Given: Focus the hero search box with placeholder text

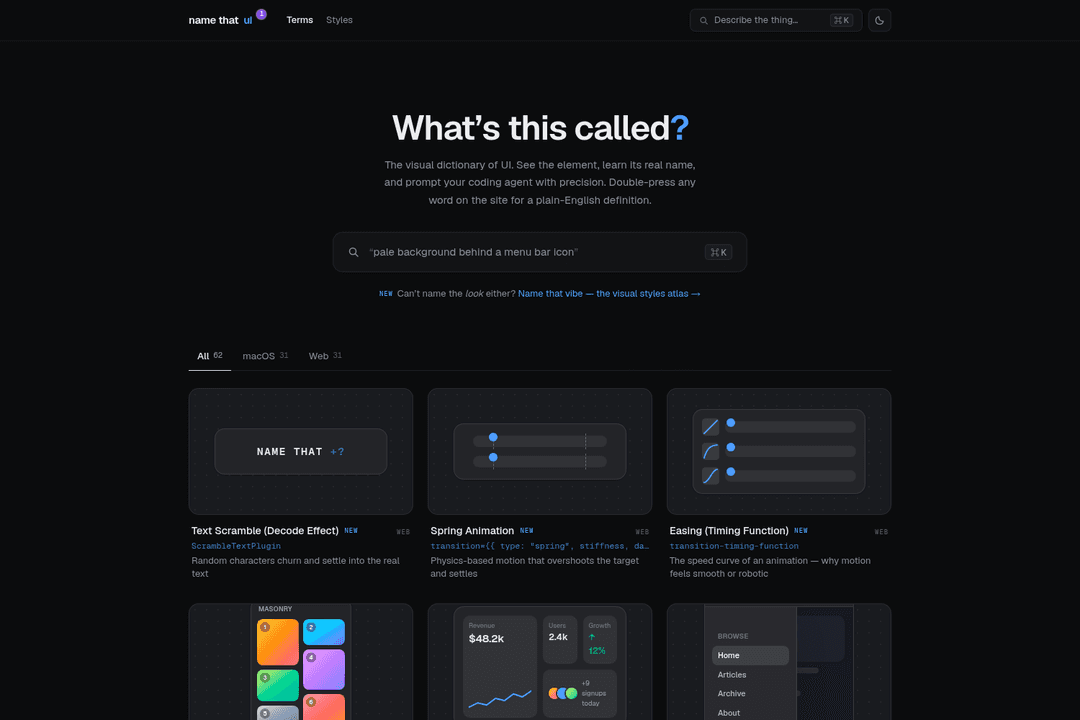Looking at the screenshot, I should [x=540, y=252].
